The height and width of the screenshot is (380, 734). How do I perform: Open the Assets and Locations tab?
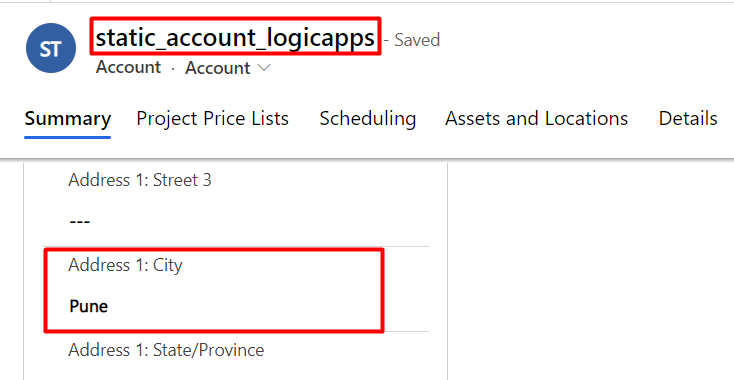pos(536,119)
